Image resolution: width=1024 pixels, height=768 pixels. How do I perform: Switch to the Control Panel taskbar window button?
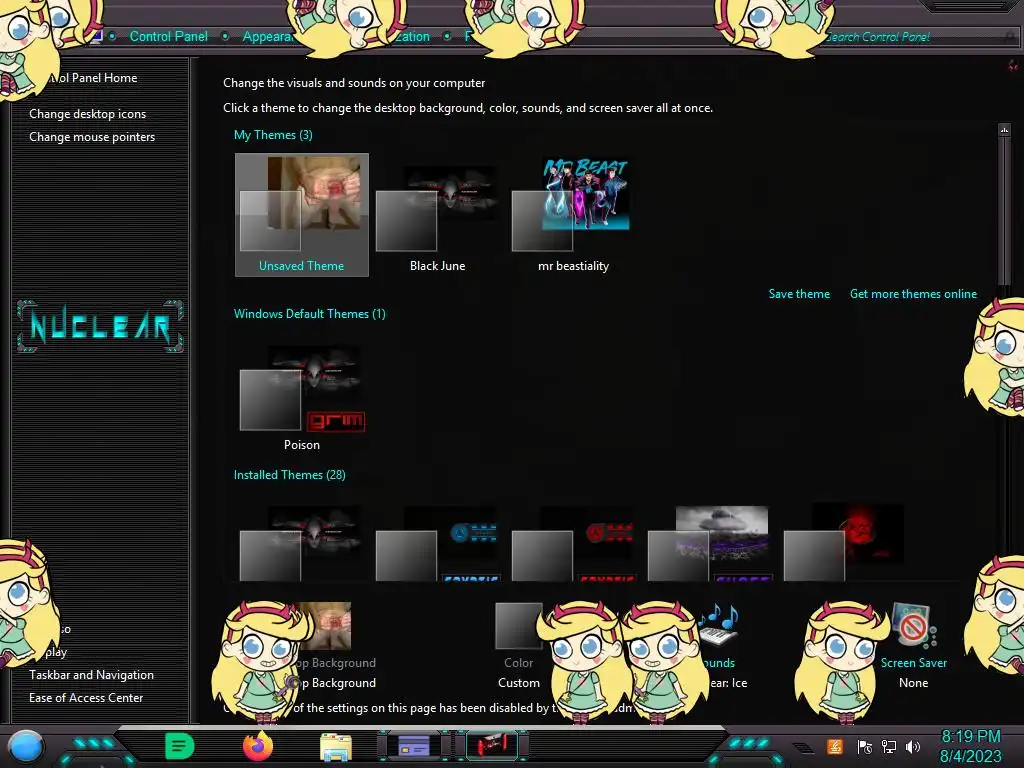click(x=414, y=745)
